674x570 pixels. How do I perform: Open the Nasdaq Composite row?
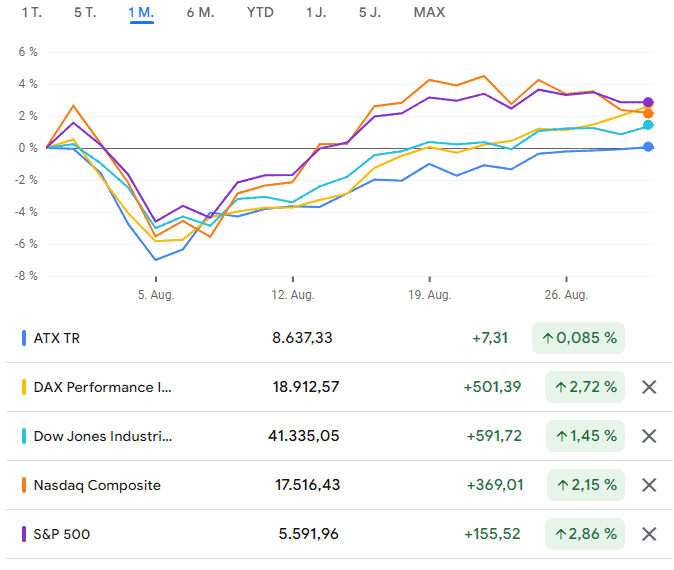click(340, 485)
